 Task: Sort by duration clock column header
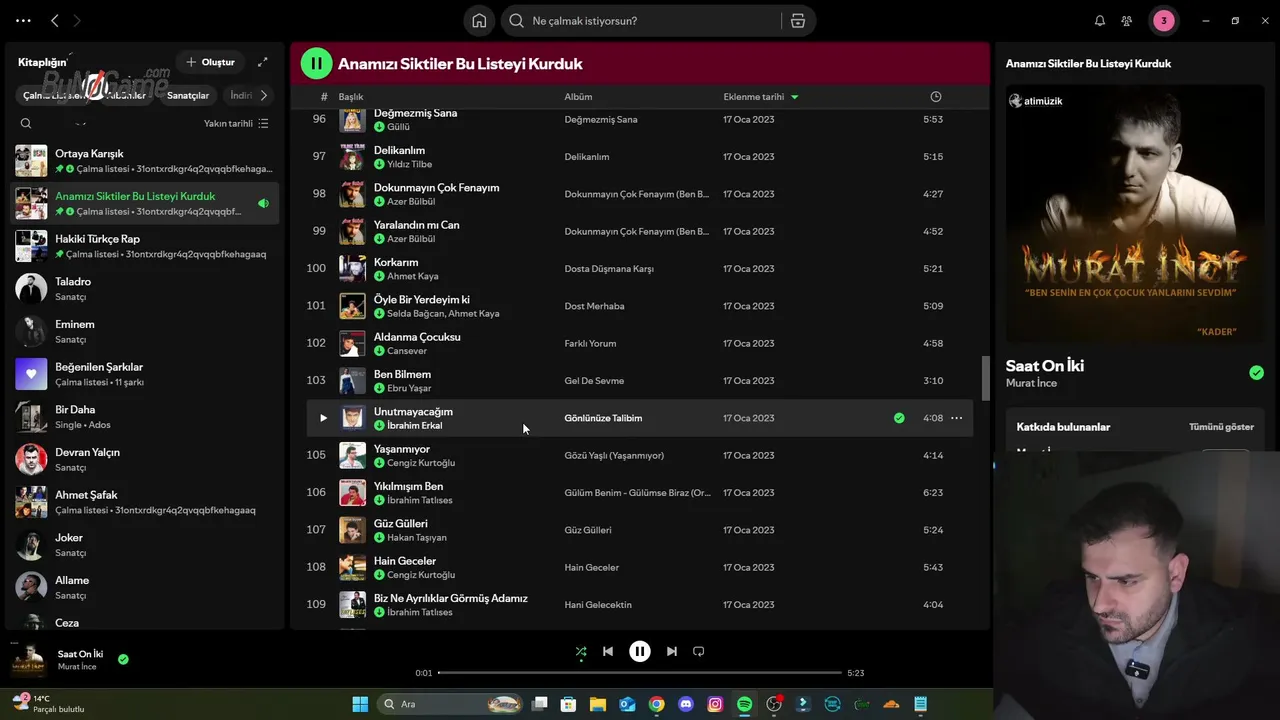936,97
